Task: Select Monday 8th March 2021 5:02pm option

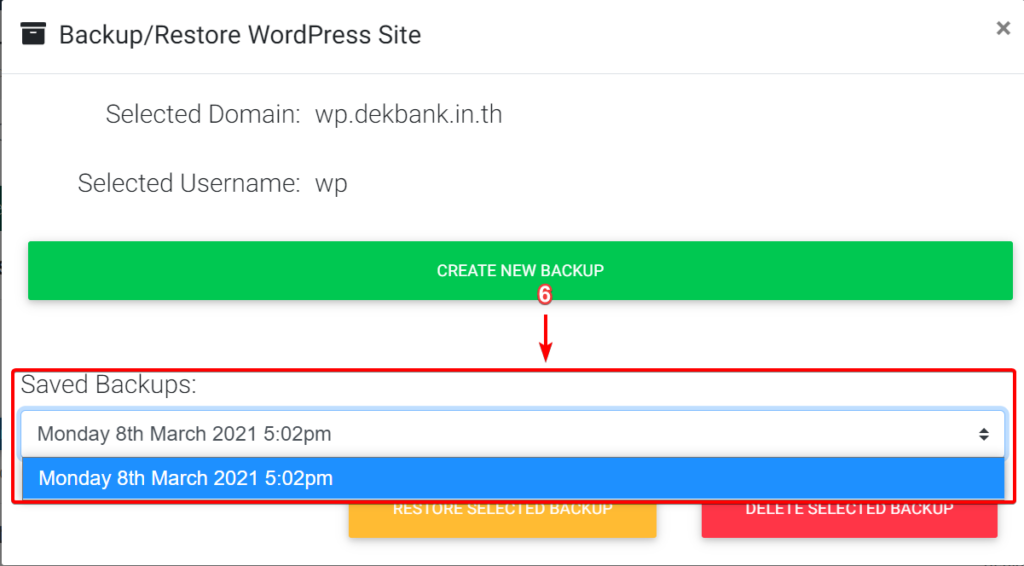Action: coord(513,479)
